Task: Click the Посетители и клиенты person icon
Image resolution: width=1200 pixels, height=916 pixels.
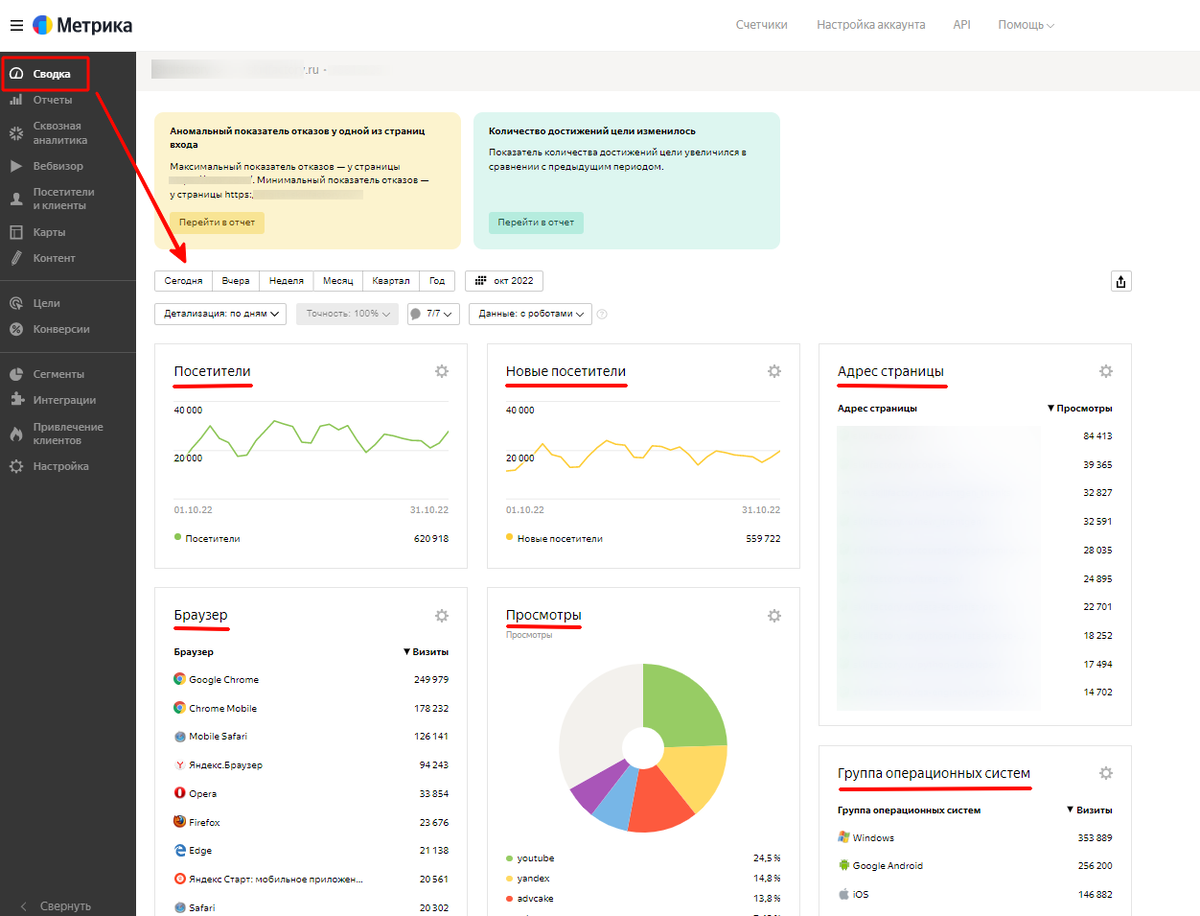Action: (17, 199)
